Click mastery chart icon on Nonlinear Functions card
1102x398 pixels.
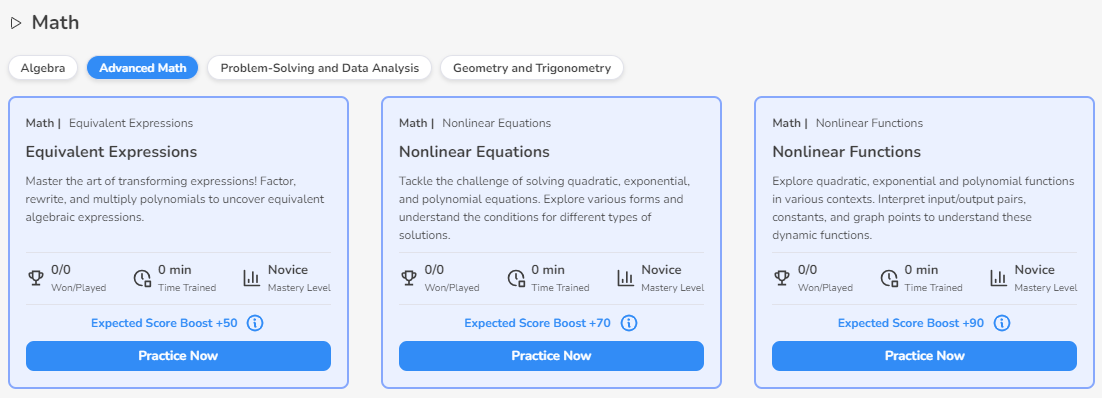pyautogui.click(x=998, y=278)
